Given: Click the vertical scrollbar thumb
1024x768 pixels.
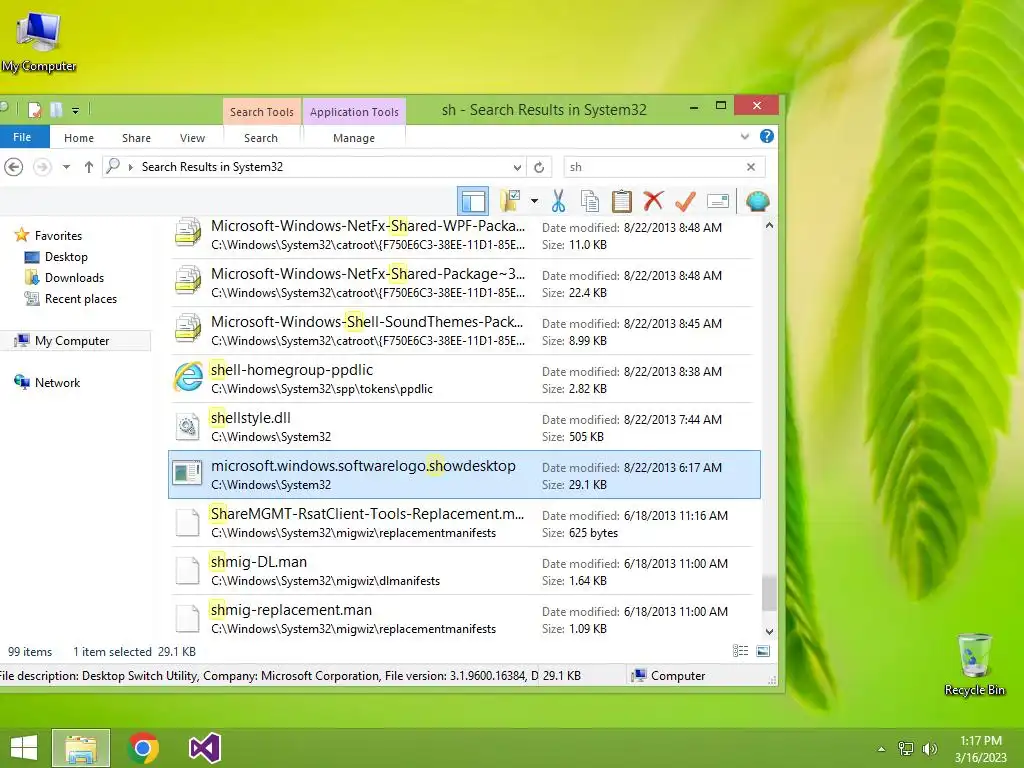Looking at the screenshot, I should point(769,593).
